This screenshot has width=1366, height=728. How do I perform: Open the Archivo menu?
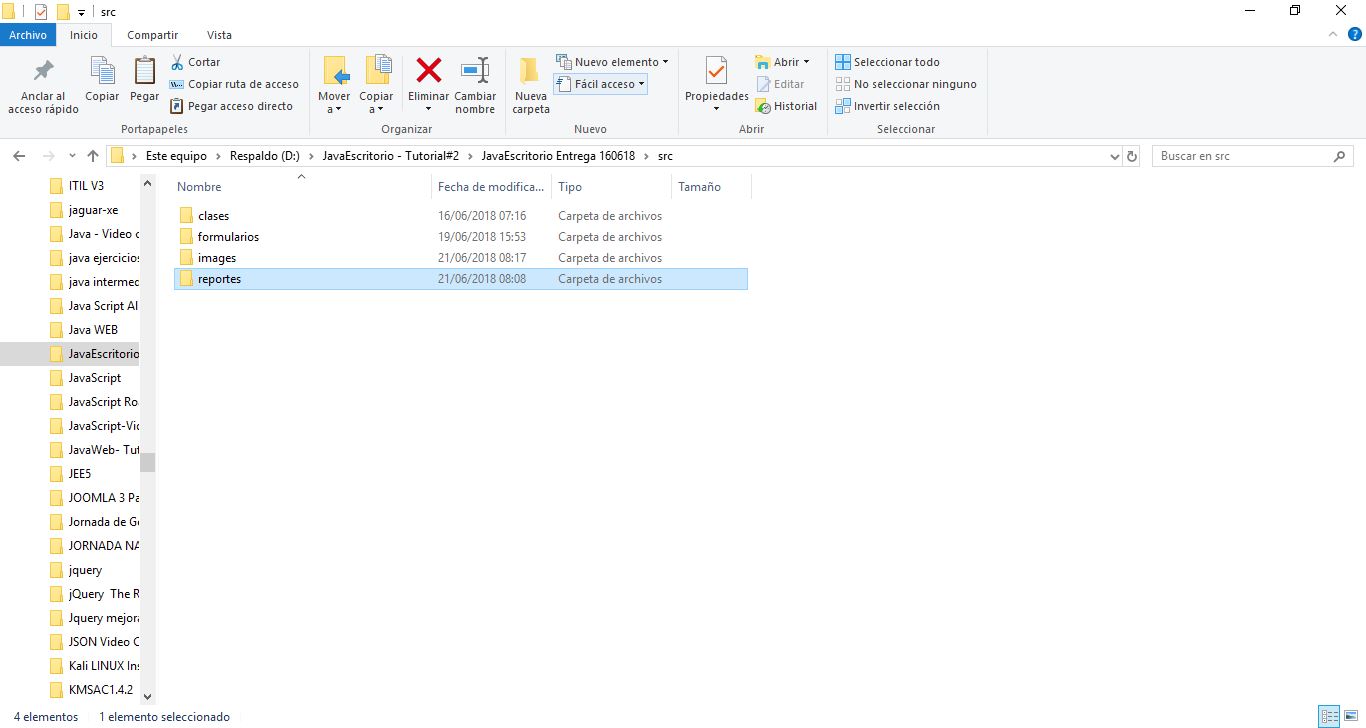click(x=28, y=35)
